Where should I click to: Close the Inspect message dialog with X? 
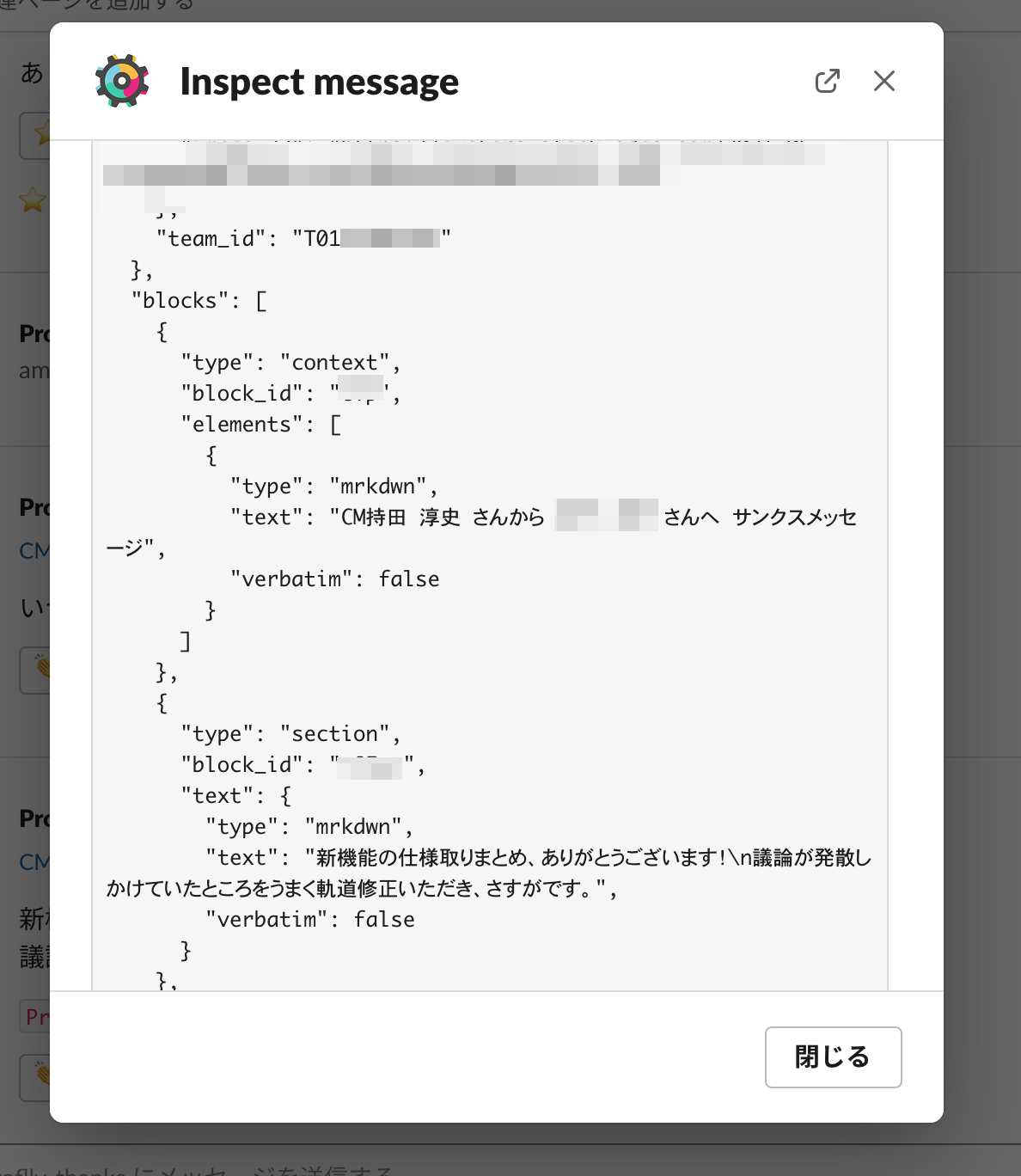[883, 81]
